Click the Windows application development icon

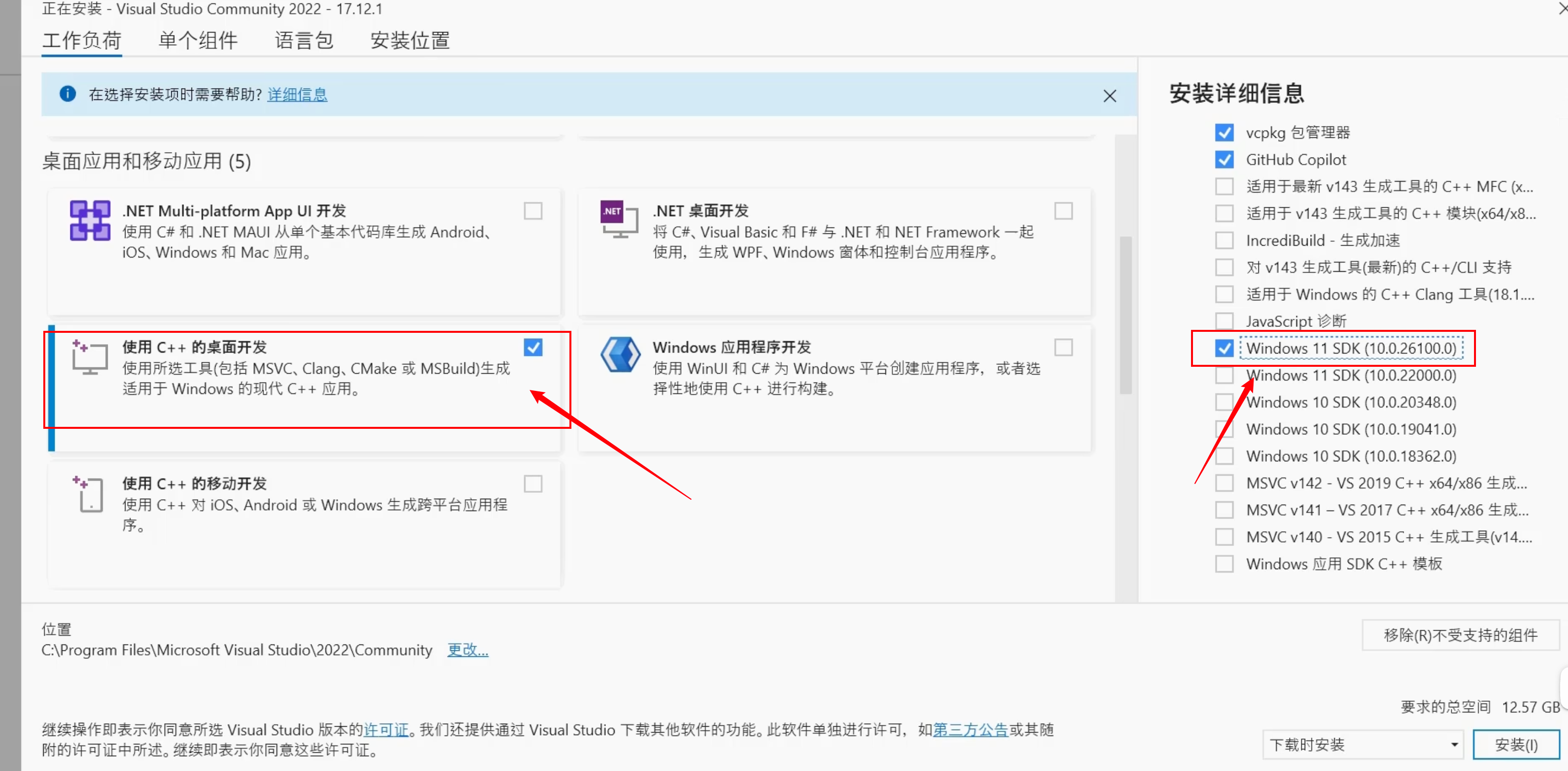pos(620,354)
